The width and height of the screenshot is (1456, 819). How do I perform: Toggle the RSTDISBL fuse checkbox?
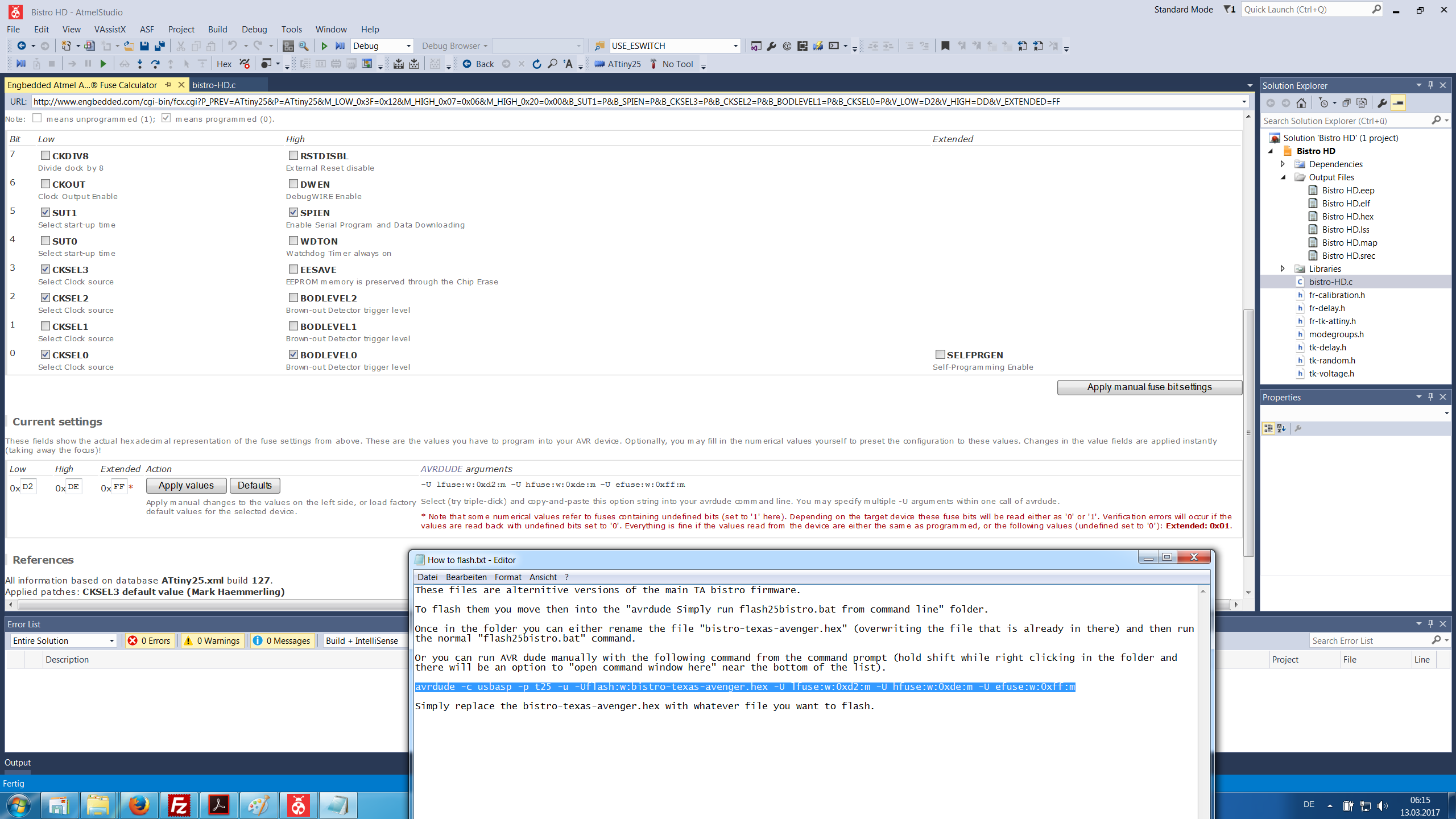coord(293,155)
